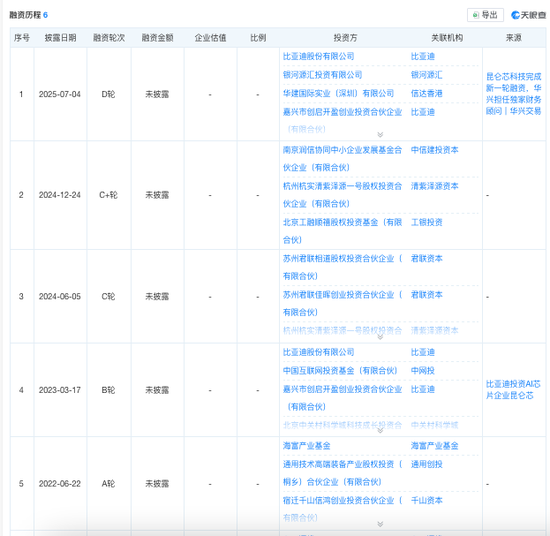Viewport: 550px width, 536px height.
Task: Click the 融资金额 column header
Action: (x=157, y=38)
